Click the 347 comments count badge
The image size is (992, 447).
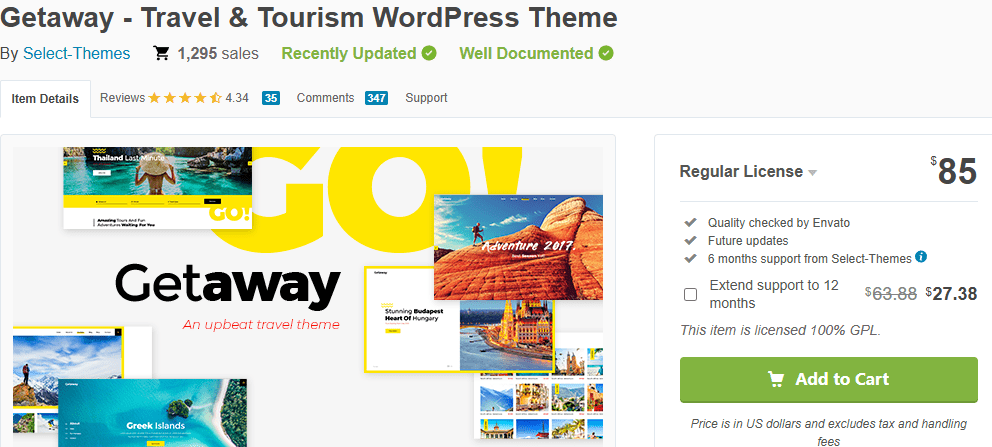click(376, 98)
